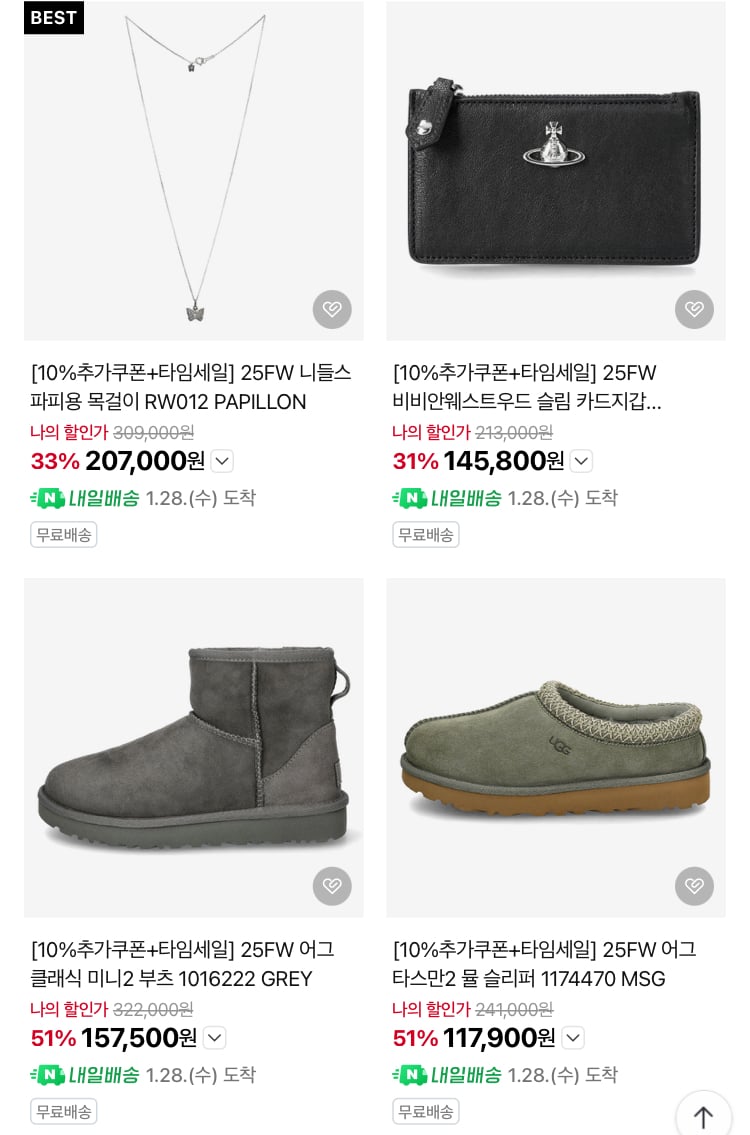View the black Vivienne Westwood card wallet image
Image resolution: width=750 pixels, height=1135 pixels.
pos(556,170)
